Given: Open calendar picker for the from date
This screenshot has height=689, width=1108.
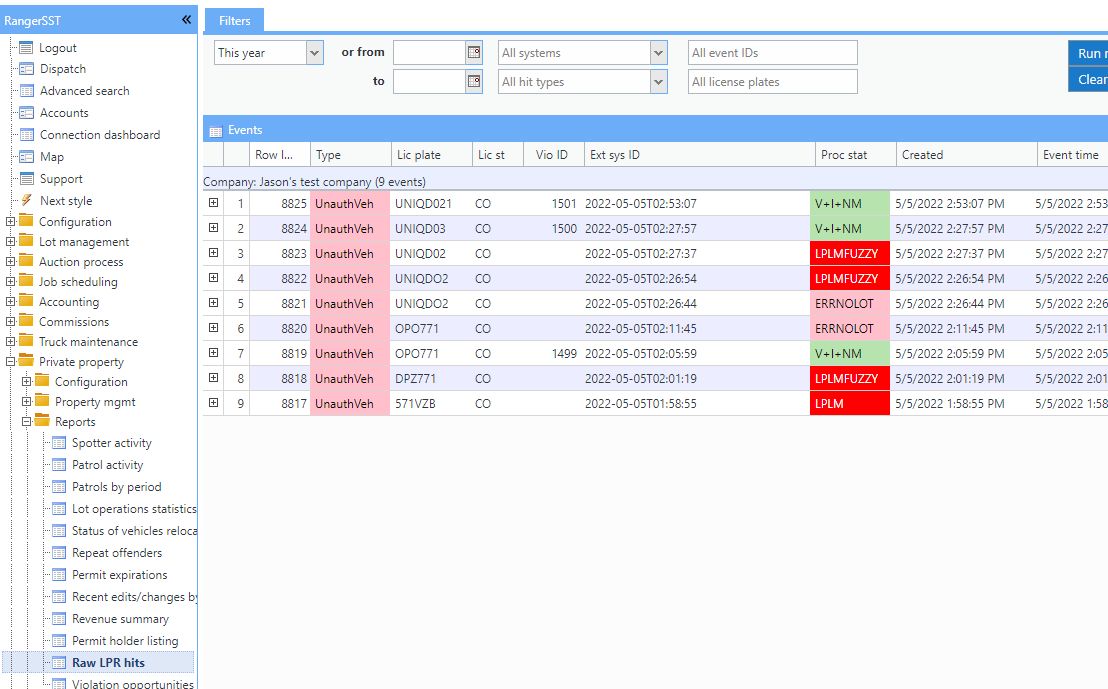Looking at the screenshot, I should tap(474, 53).
